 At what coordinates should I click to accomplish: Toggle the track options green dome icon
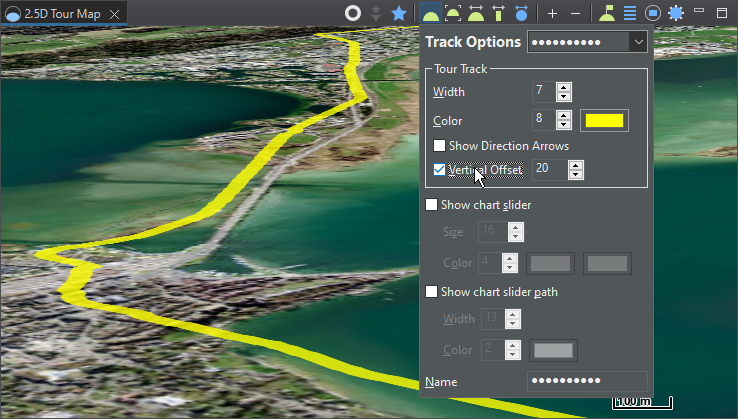(431, 13)
